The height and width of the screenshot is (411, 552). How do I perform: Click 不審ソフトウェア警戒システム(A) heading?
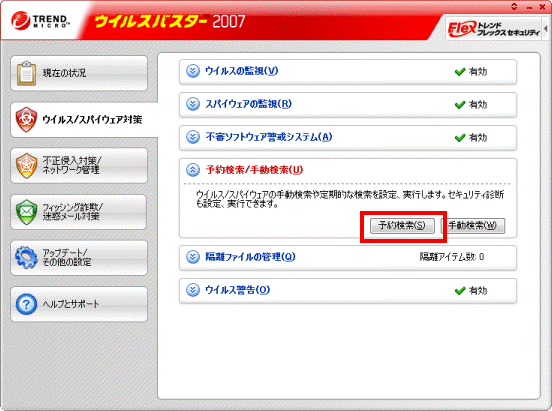point(269,137)
